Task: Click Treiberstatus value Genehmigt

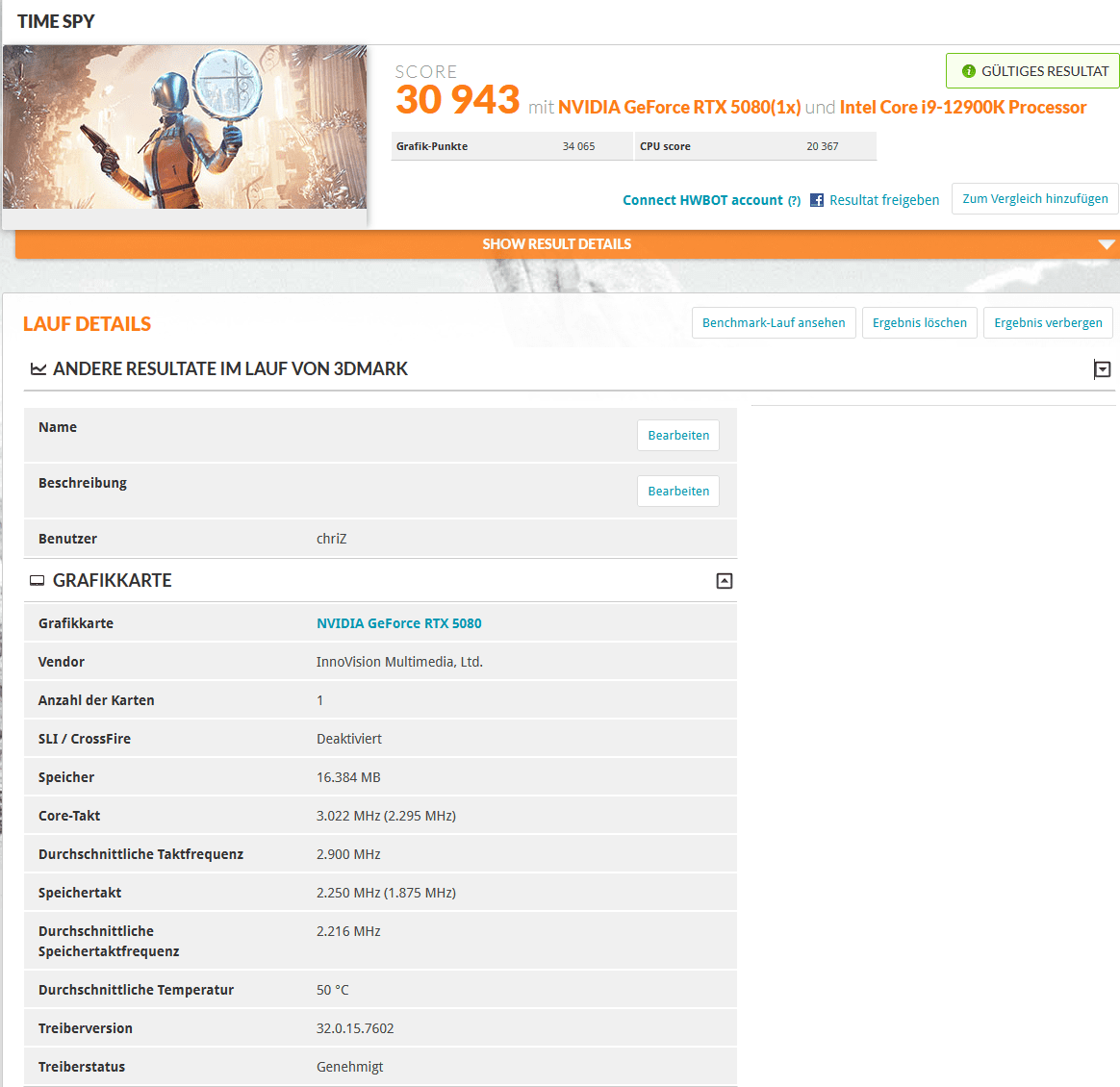Action: (x=350, y=1068)
